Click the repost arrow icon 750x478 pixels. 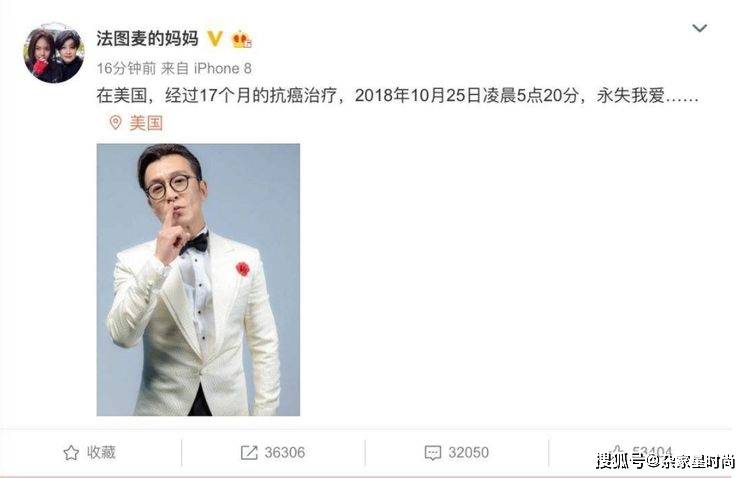249,452
